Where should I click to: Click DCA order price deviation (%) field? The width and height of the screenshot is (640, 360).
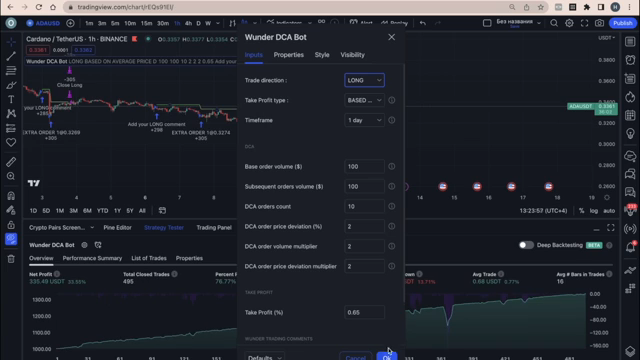coord(364,227)
